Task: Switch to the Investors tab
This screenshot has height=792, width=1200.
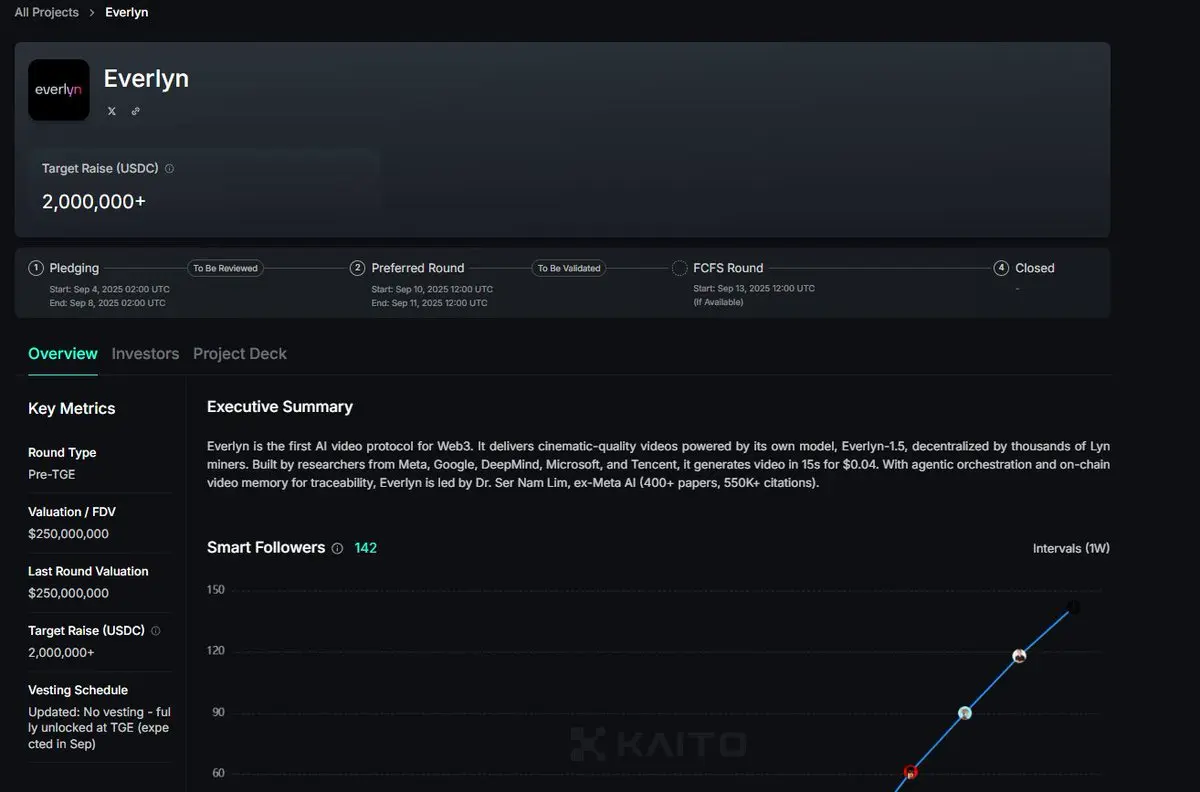Action: 146,354
